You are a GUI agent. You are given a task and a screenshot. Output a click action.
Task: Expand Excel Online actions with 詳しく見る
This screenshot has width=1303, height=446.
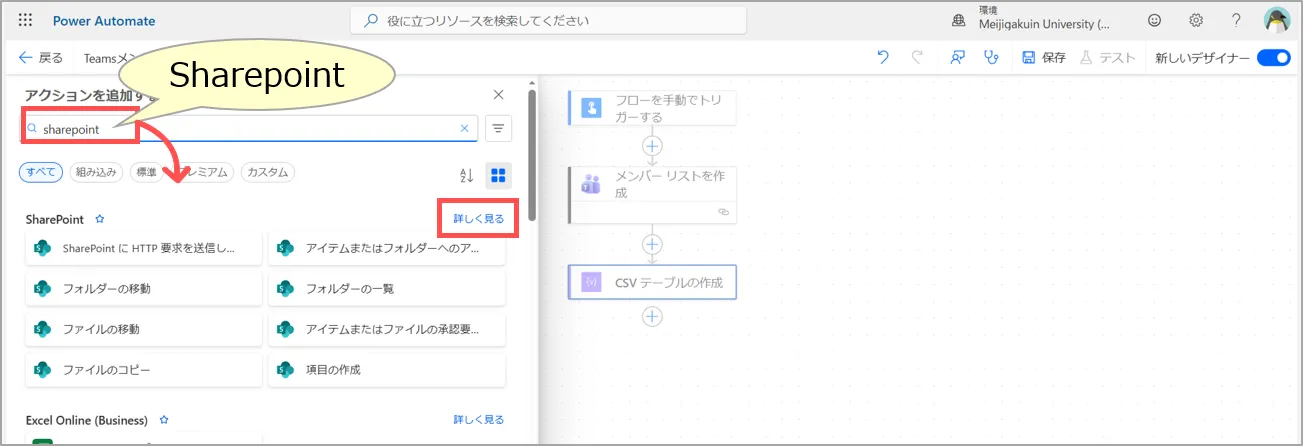tap(479, 420)
